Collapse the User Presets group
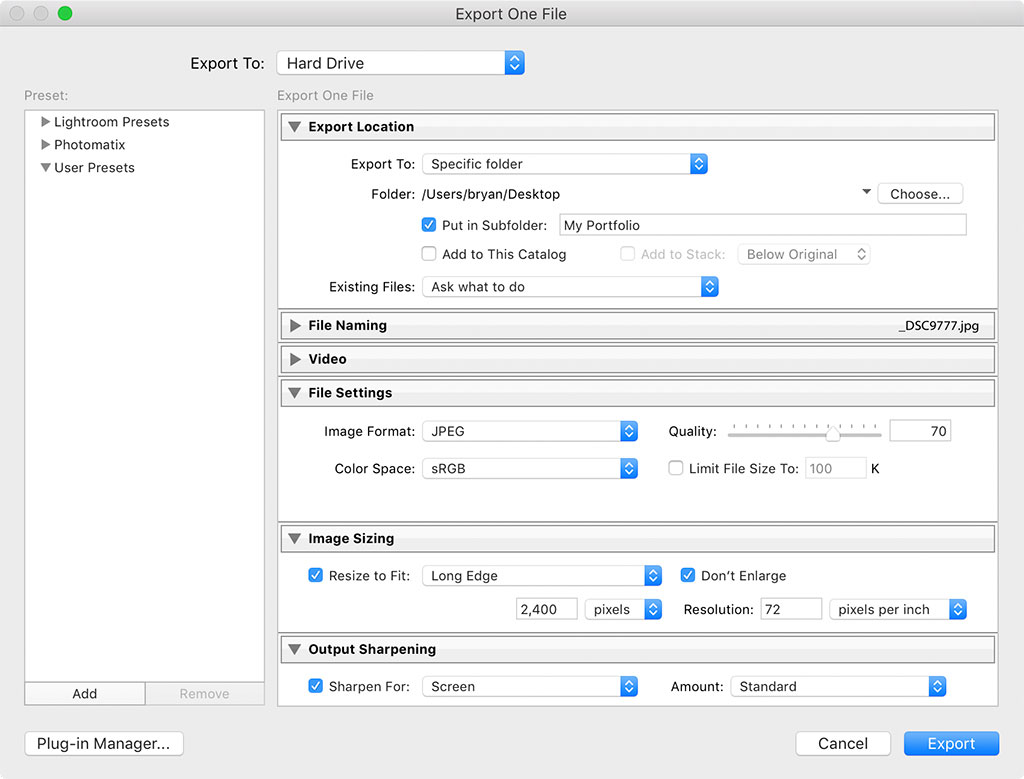The height and width of the screenshot is (779, 1024). click(45, 168)
